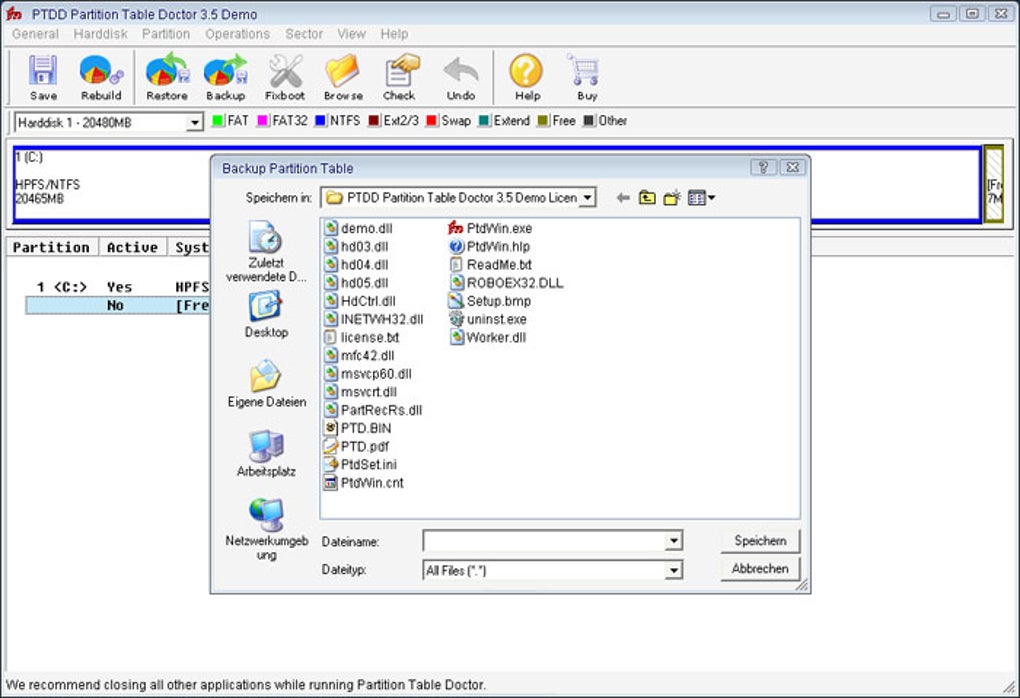Open the view menu icon in dialog
Image resolution: width=1020 pixels, height=698 pixels.
click(701, 198)
